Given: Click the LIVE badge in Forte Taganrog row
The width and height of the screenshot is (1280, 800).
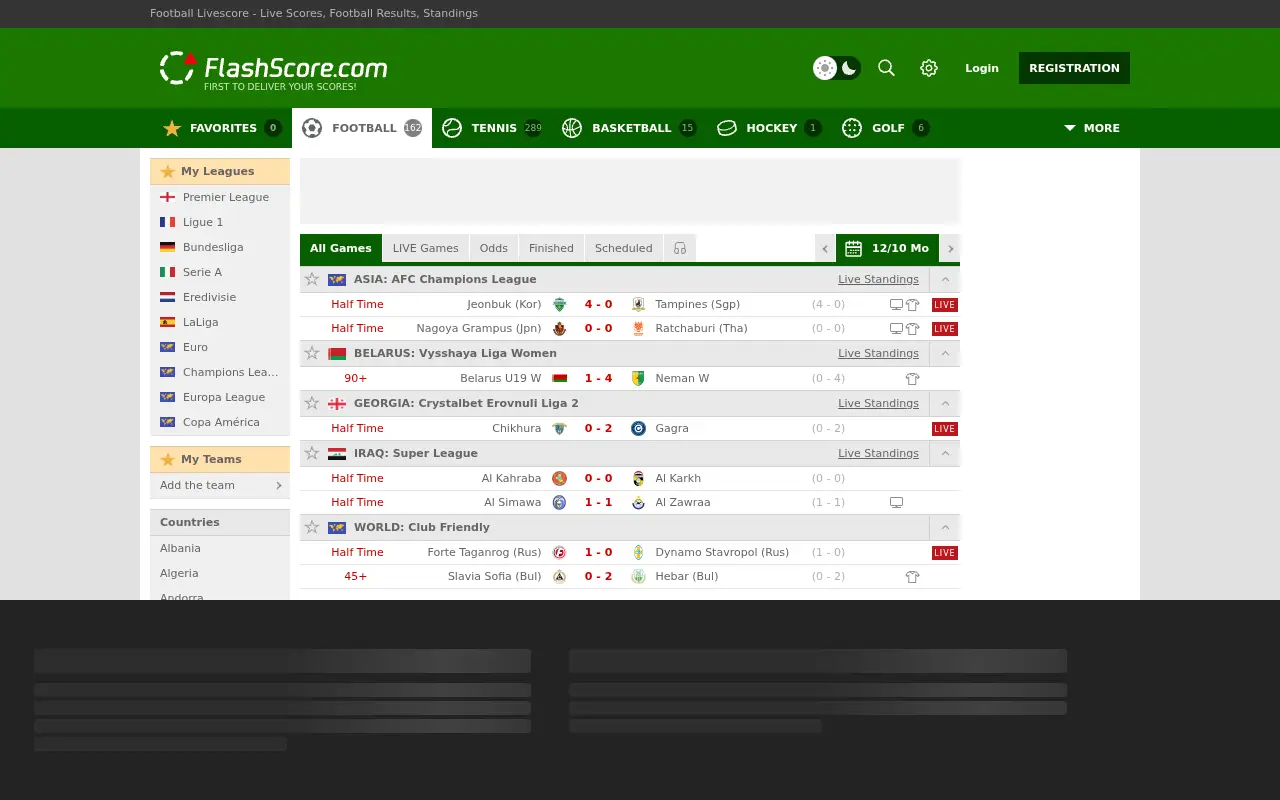Looking at the screenshot, I should click(x=945, y=552).
